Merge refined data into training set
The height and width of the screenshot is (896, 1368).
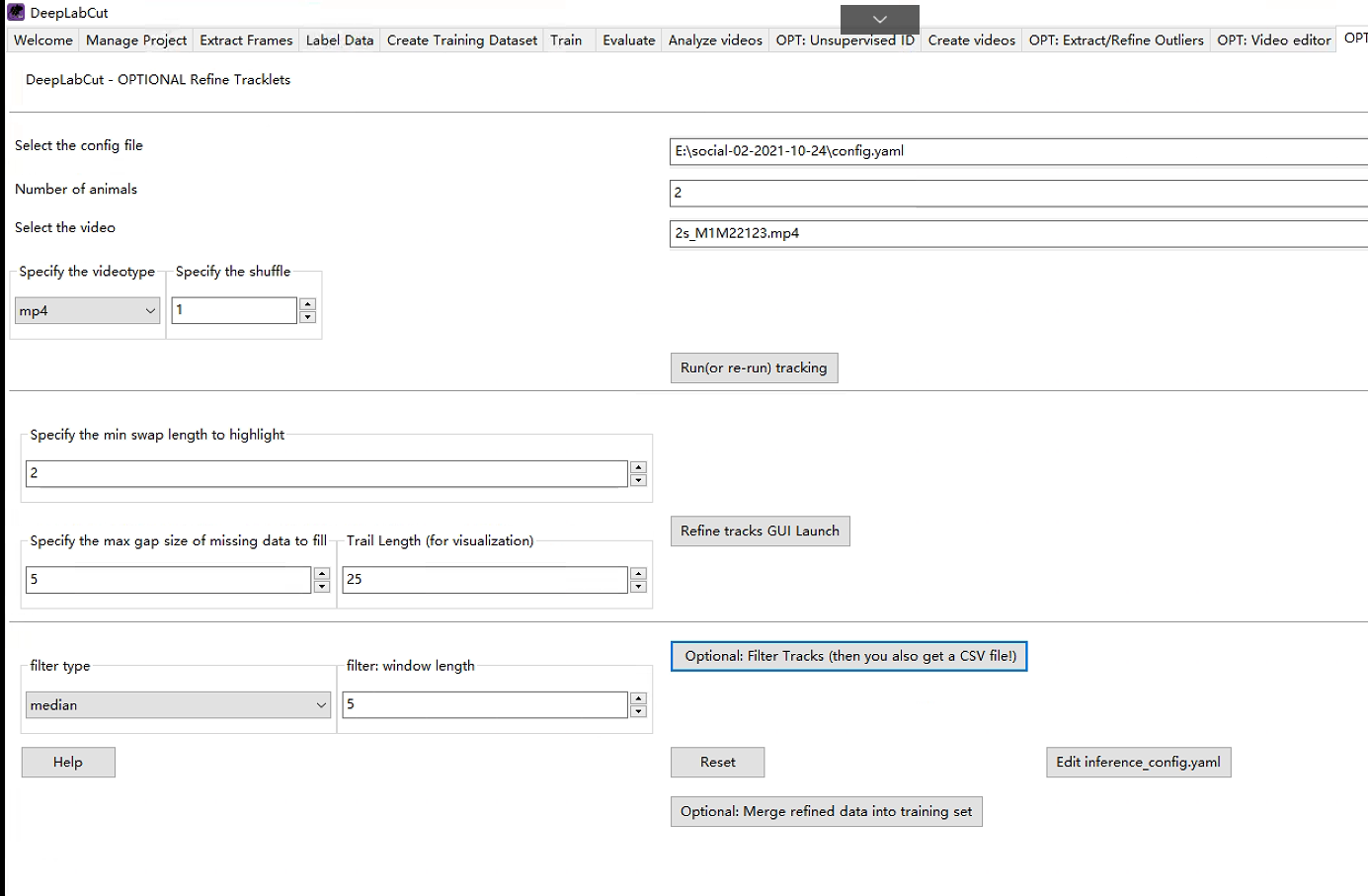pos(826,811)
